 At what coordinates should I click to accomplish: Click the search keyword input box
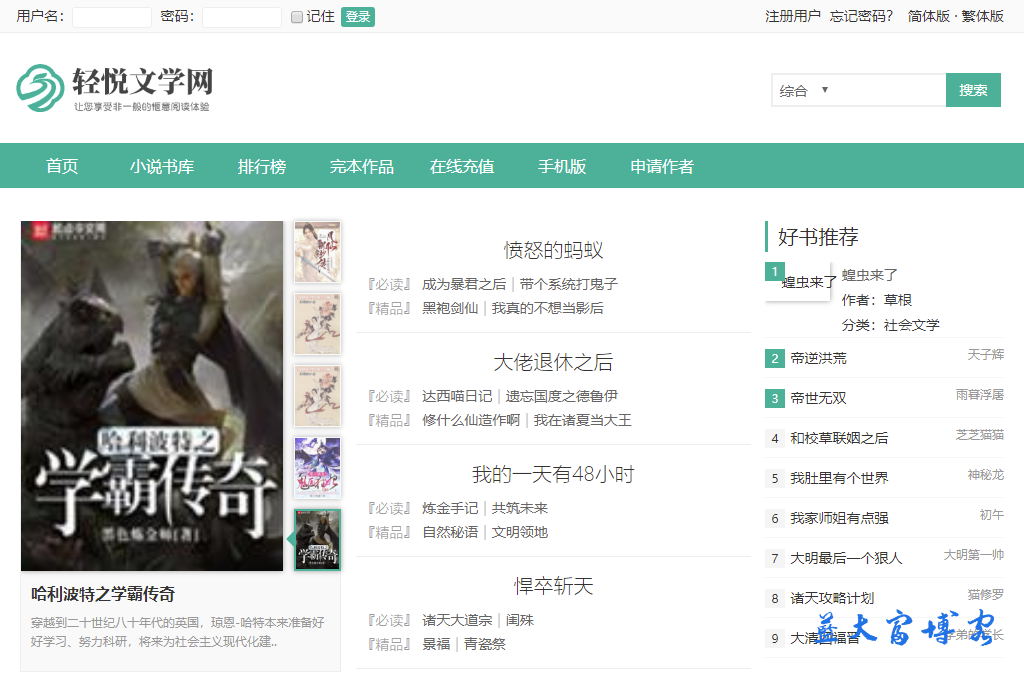[889, 90]
